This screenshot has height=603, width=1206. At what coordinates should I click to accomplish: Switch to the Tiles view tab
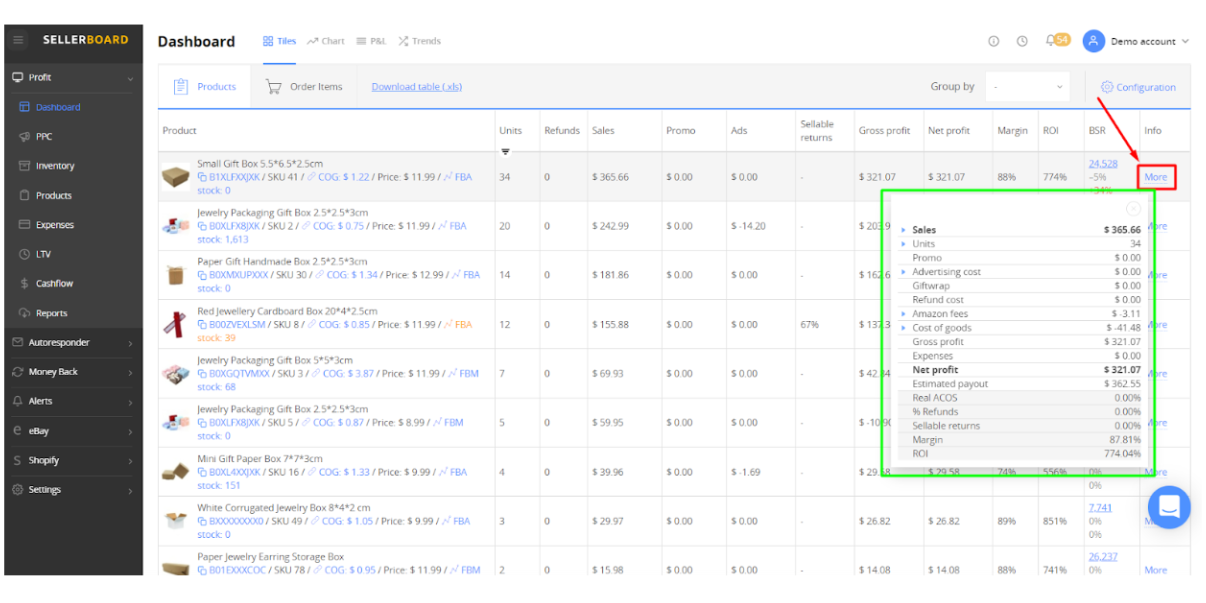click(x=279, y=41)
